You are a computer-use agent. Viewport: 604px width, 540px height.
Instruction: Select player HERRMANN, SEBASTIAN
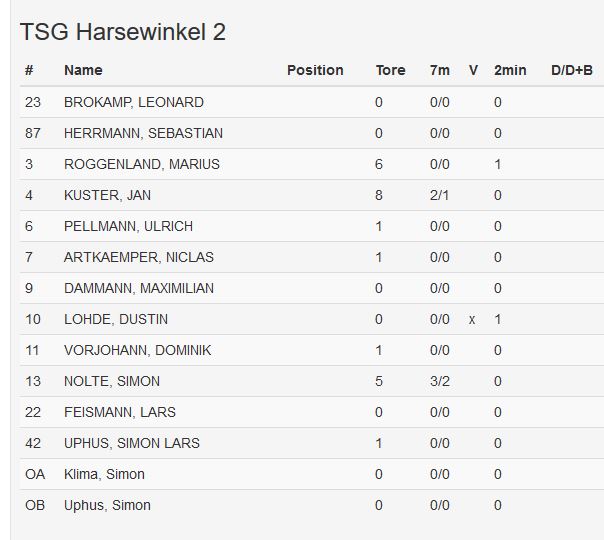(143, 133)
